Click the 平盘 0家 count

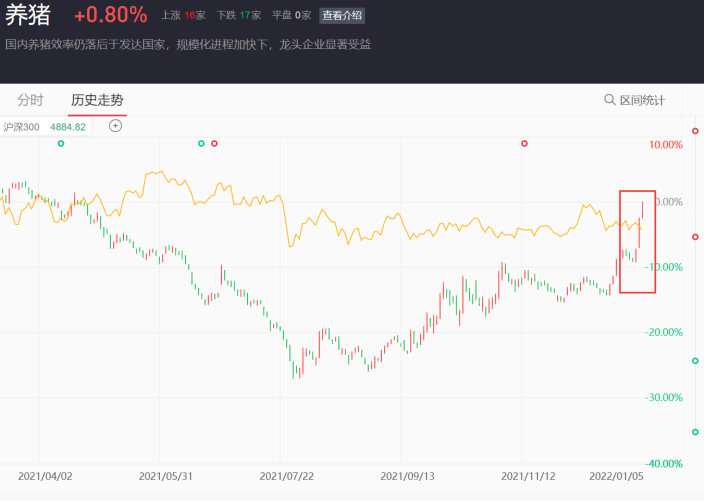click(x=291, y=16)
